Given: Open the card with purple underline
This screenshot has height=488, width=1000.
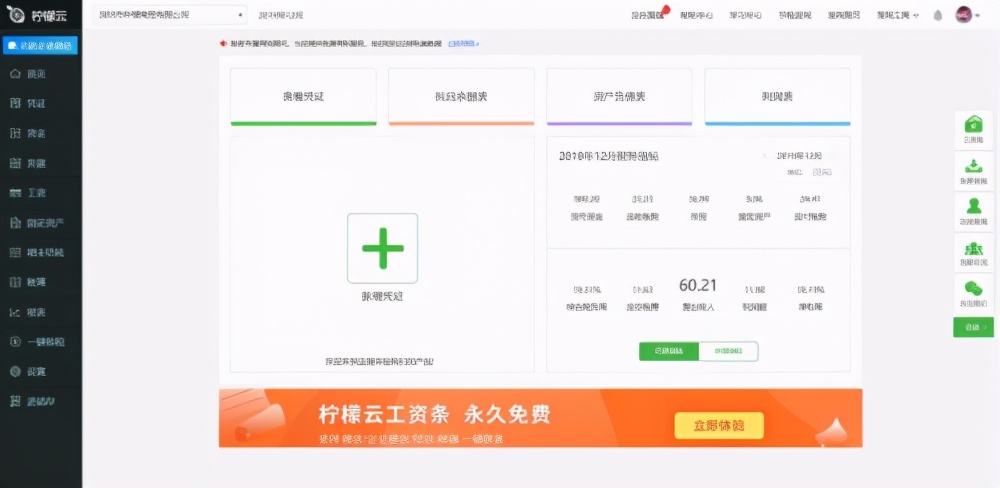Looking at the screenshot, I should click(x=619, y=96).
